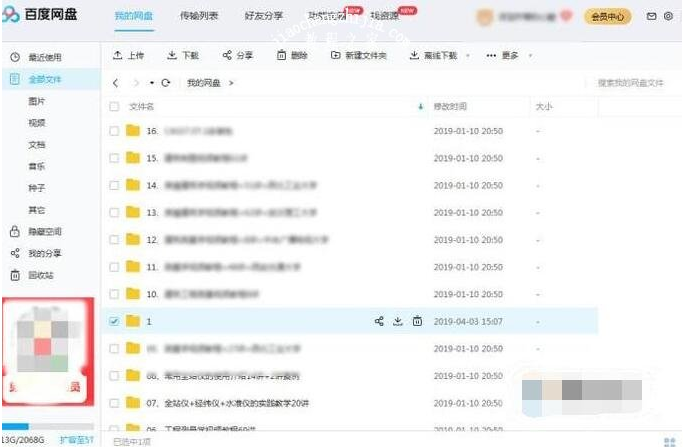Image resolution: width=689 pixels, height=447 pixels.
Task: Click the 离线下载 offline download button
Action: pyautogui.click(x=434, y=55)
